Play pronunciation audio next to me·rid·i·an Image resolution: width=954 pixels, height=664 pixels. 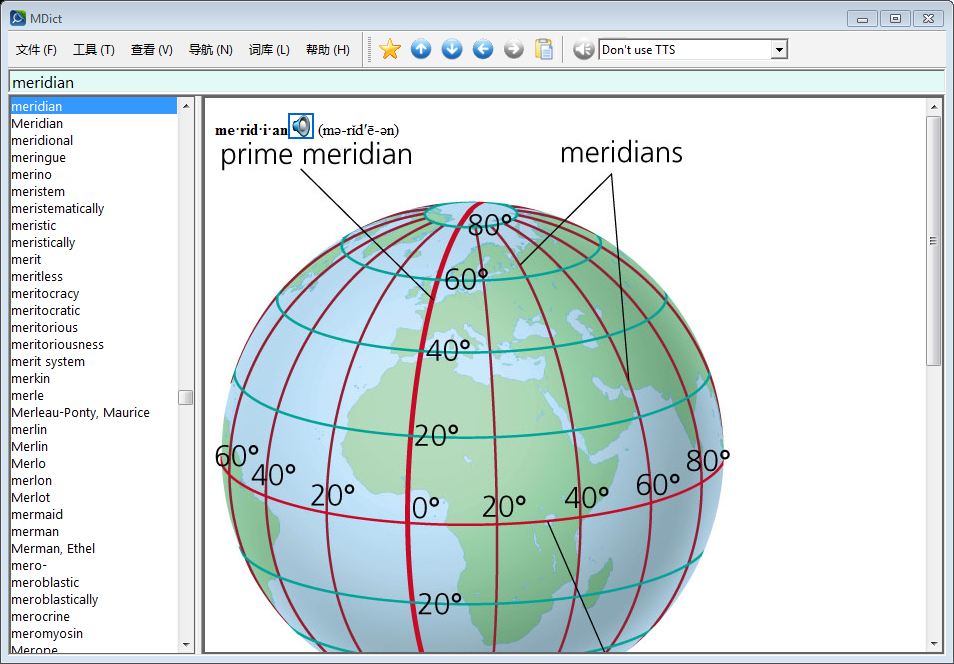301,126
